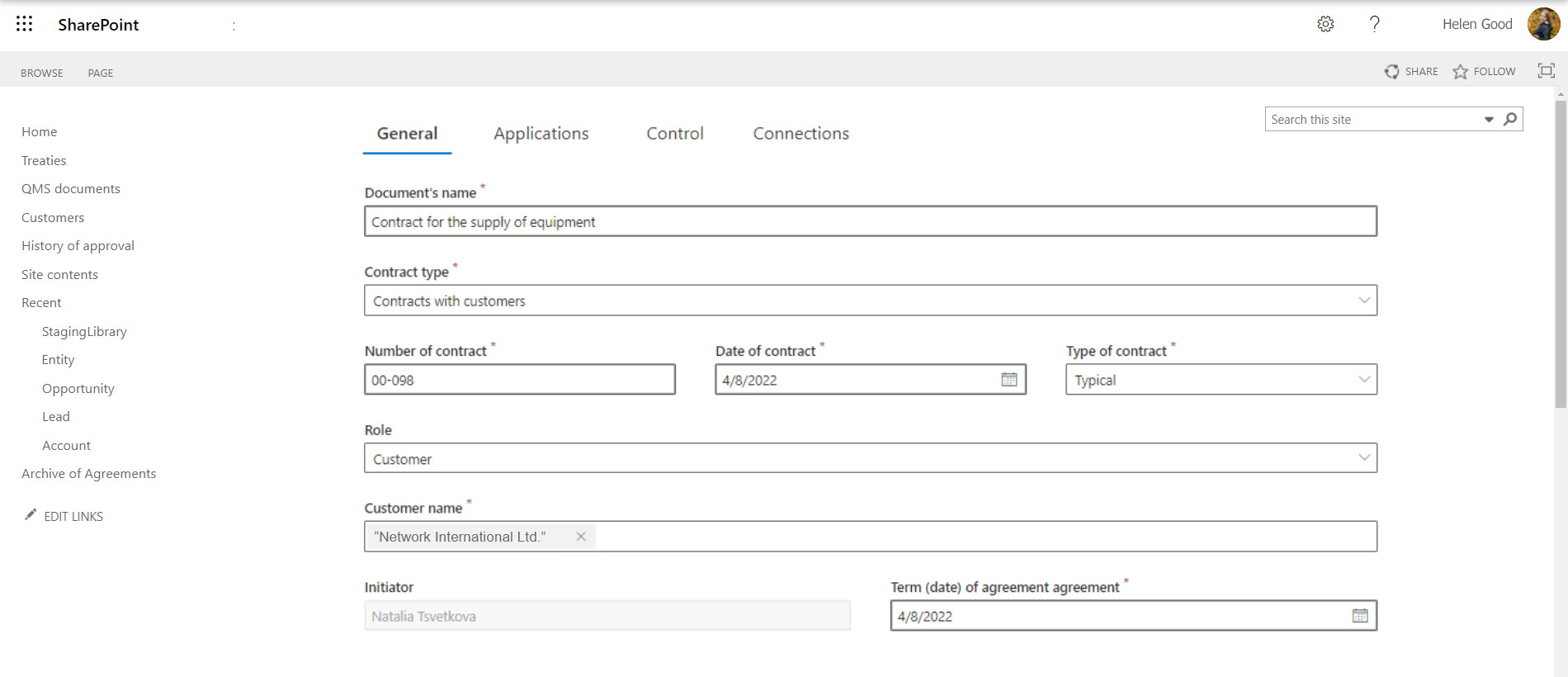Click the focus on content icon
1568x677 pixels.
1546,71
